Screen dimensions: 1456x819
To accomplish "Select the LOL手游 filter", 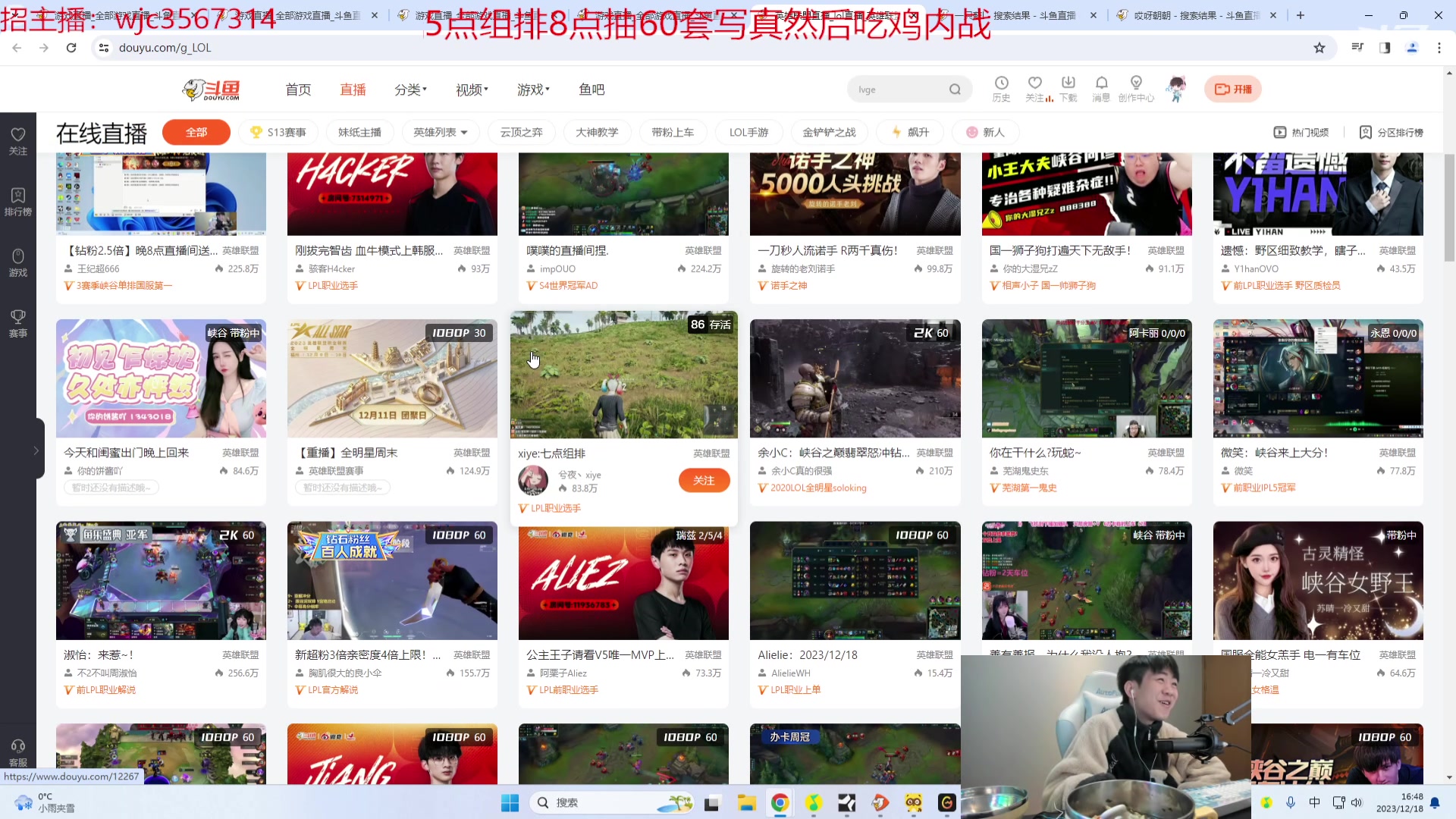I will pyautogui.click(x=748, y=132).
